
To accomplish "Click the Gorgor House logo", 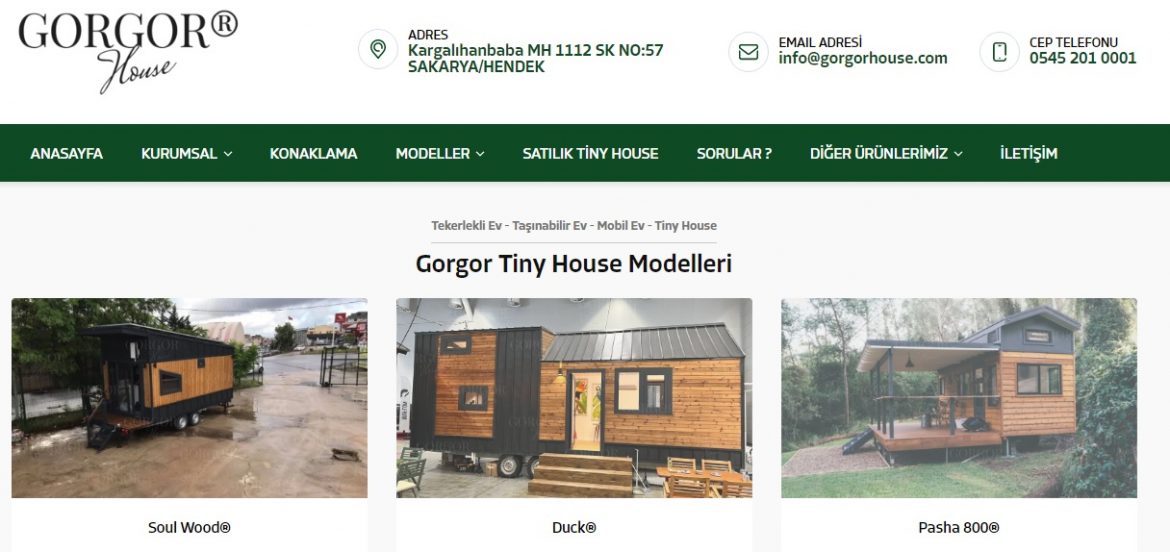I will (128, 51).
